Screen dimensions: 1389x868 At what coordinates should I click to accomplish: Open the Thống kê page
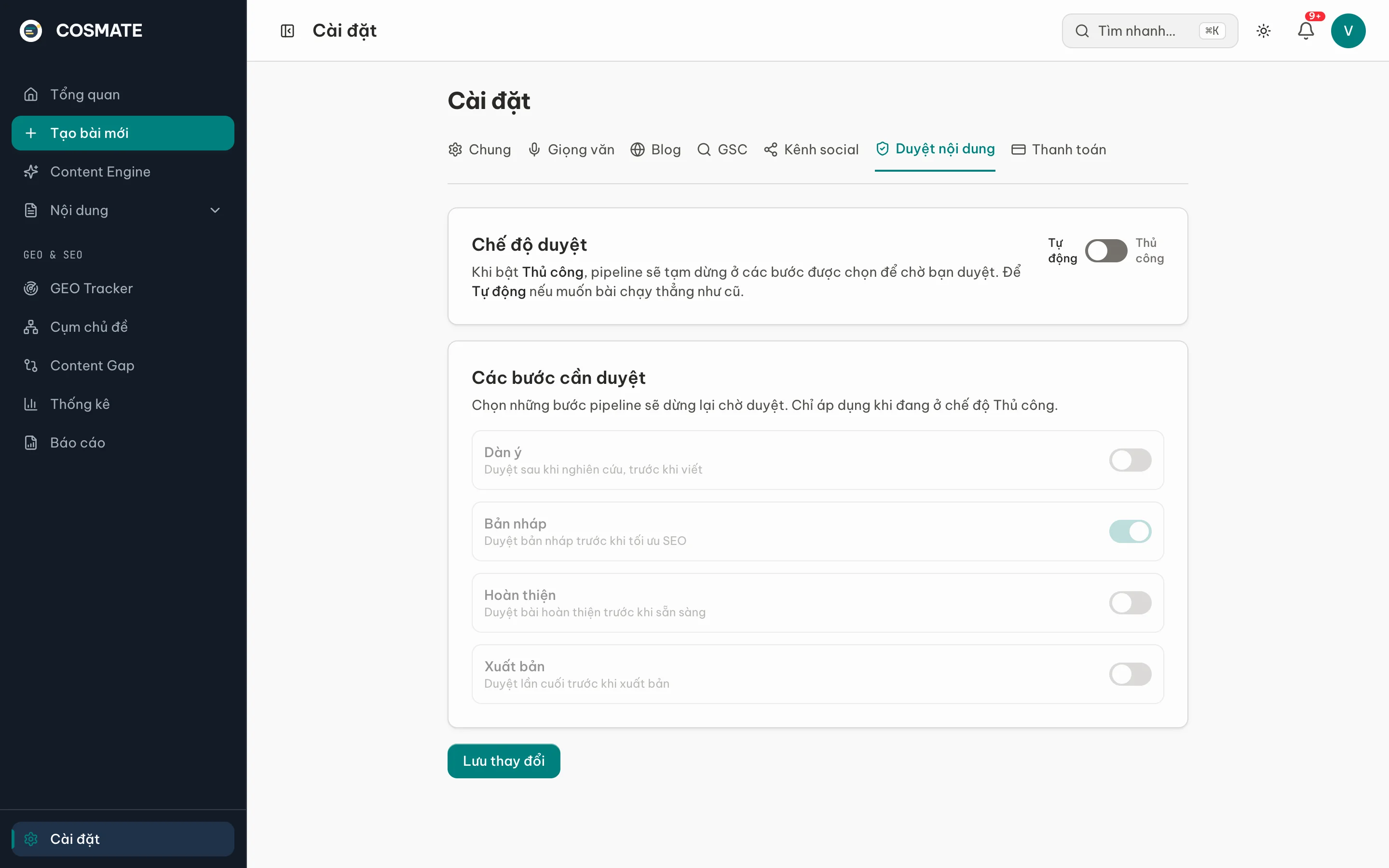tap(123, 404)
